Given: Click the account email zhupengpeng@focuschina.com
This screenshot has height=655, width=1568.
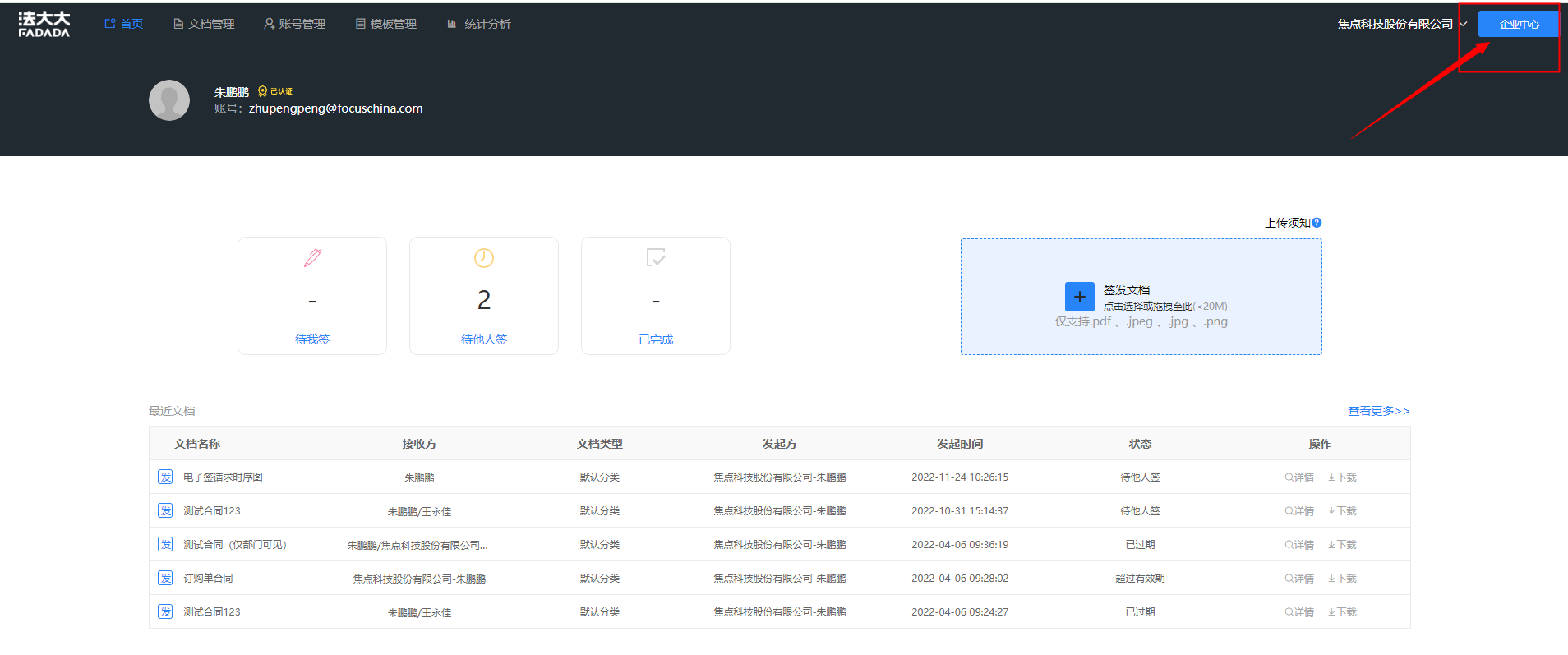Looking at the screenshot, I should pyautogui.click(x=336, y=108).
